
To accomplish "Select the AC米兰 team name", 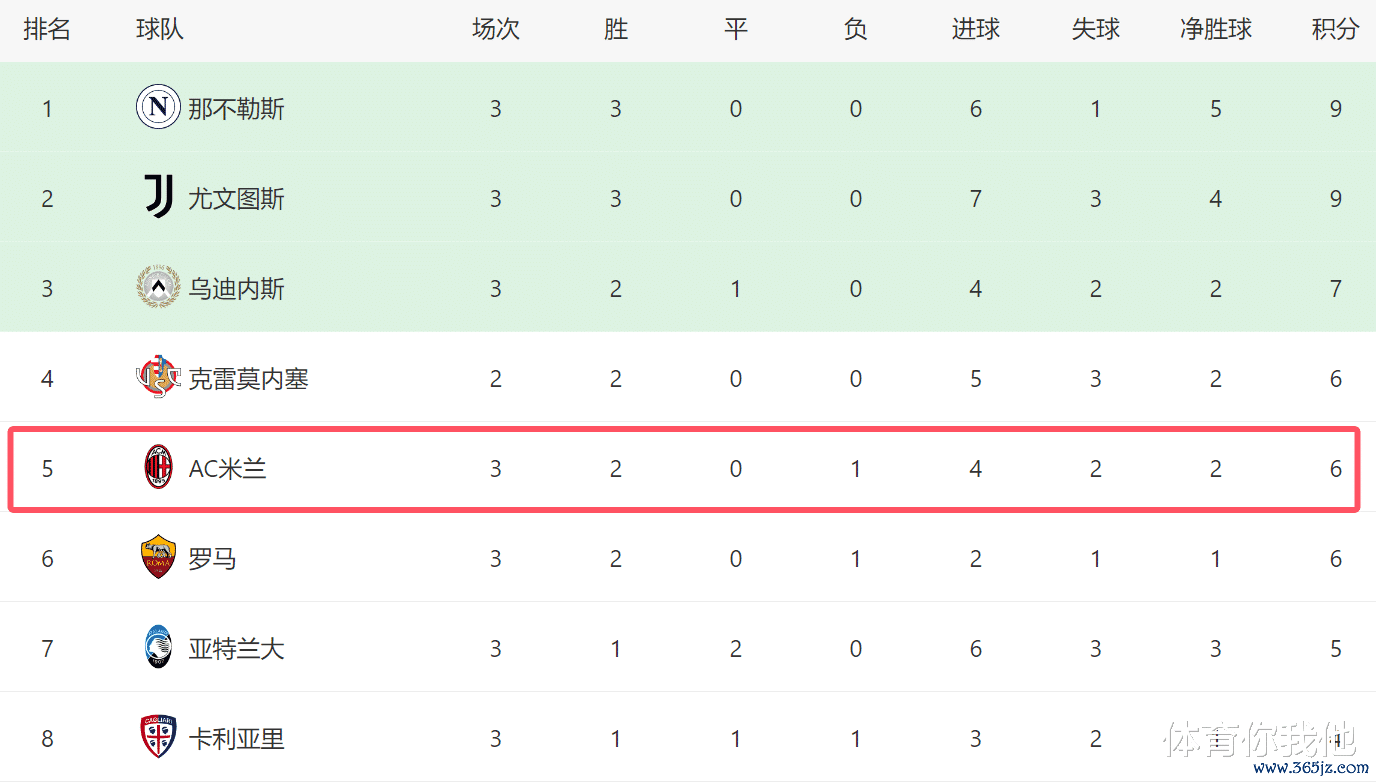I will (x=227, y=468).
